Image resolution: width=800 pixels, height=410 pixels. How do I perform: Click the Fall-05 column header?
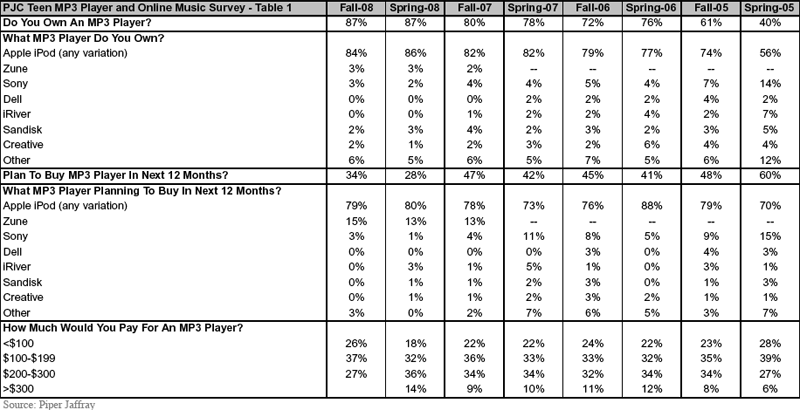click(711, 8)
